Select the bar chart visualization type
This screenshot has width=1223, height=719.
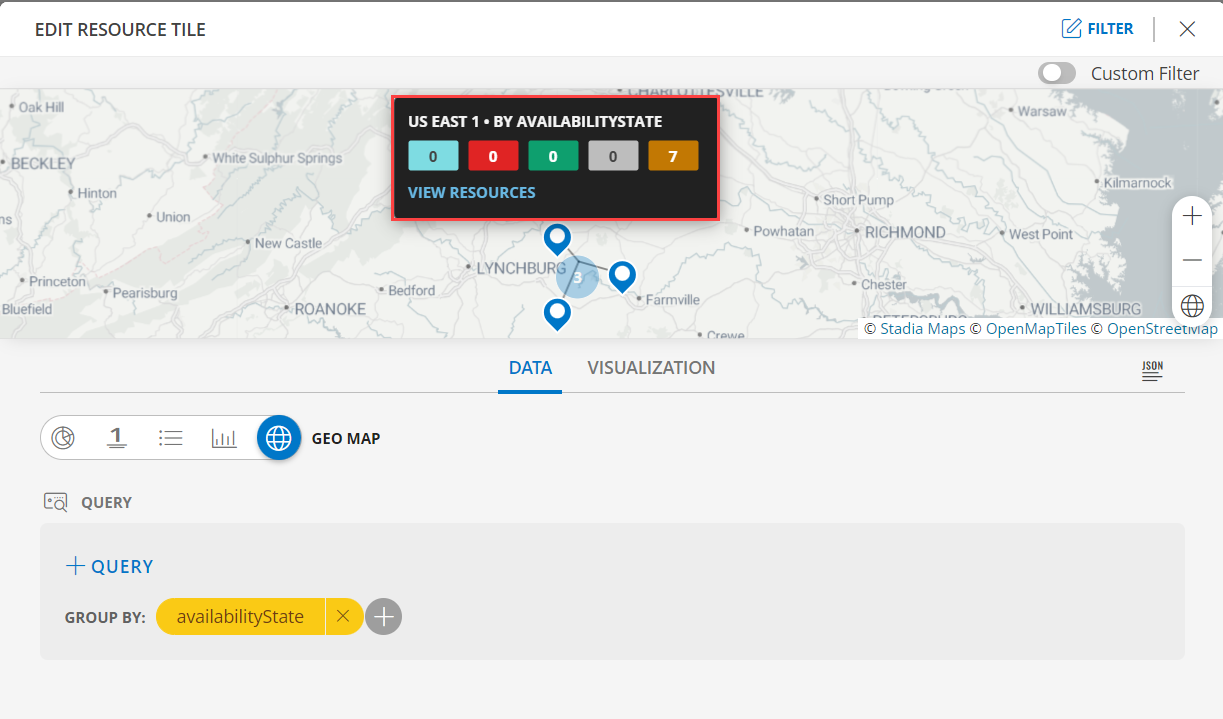224,437
